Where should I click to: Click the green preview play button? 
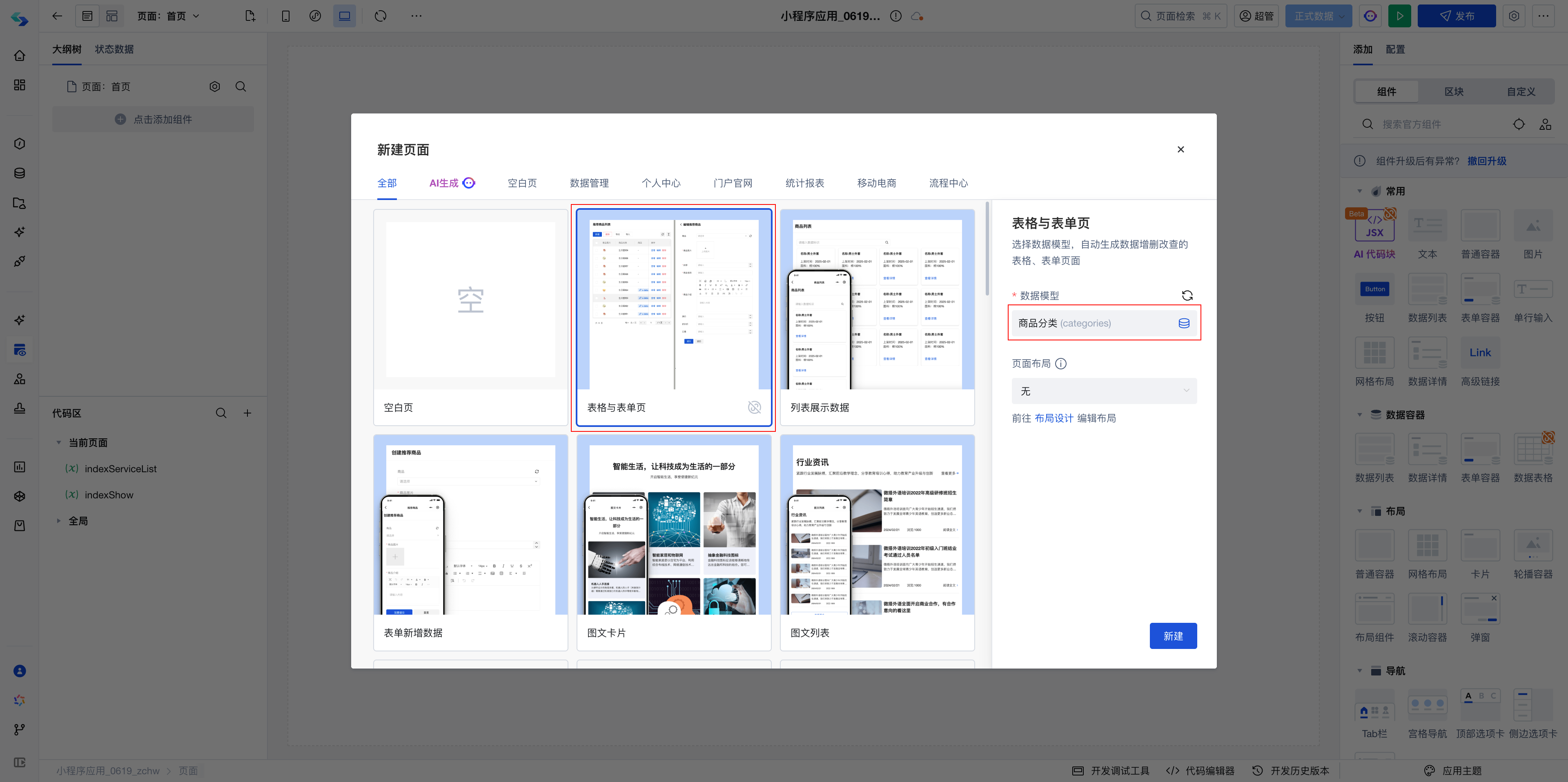(1399, 16)
